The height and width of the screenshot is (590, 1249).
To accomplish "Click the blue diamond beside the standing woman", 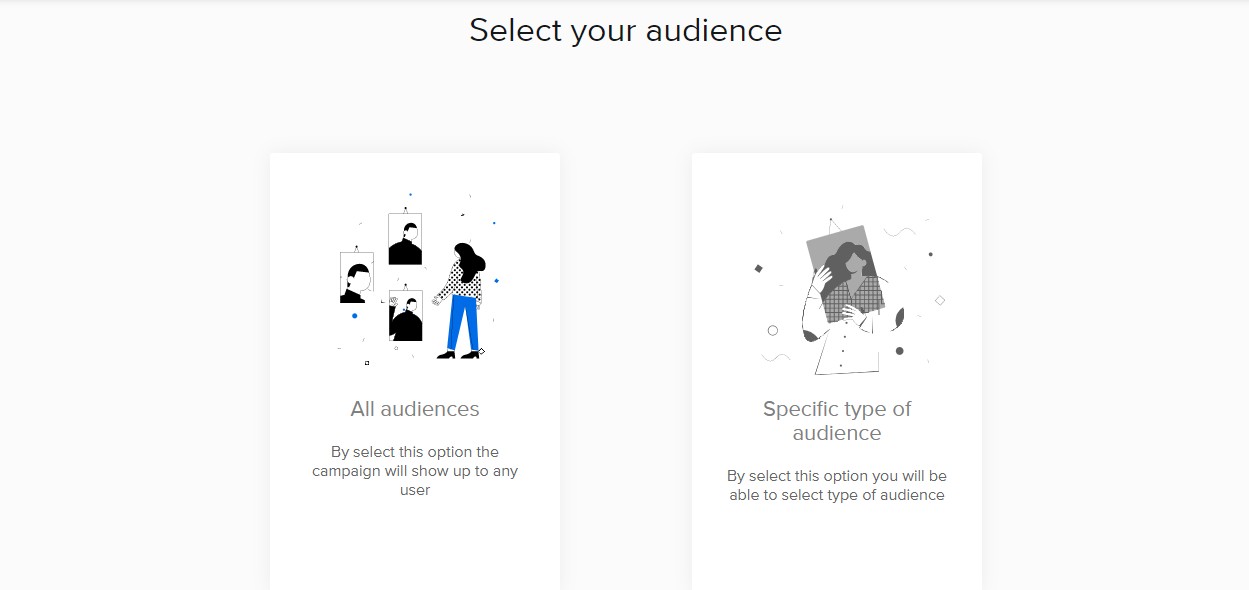I will click(x=496, y=281).
